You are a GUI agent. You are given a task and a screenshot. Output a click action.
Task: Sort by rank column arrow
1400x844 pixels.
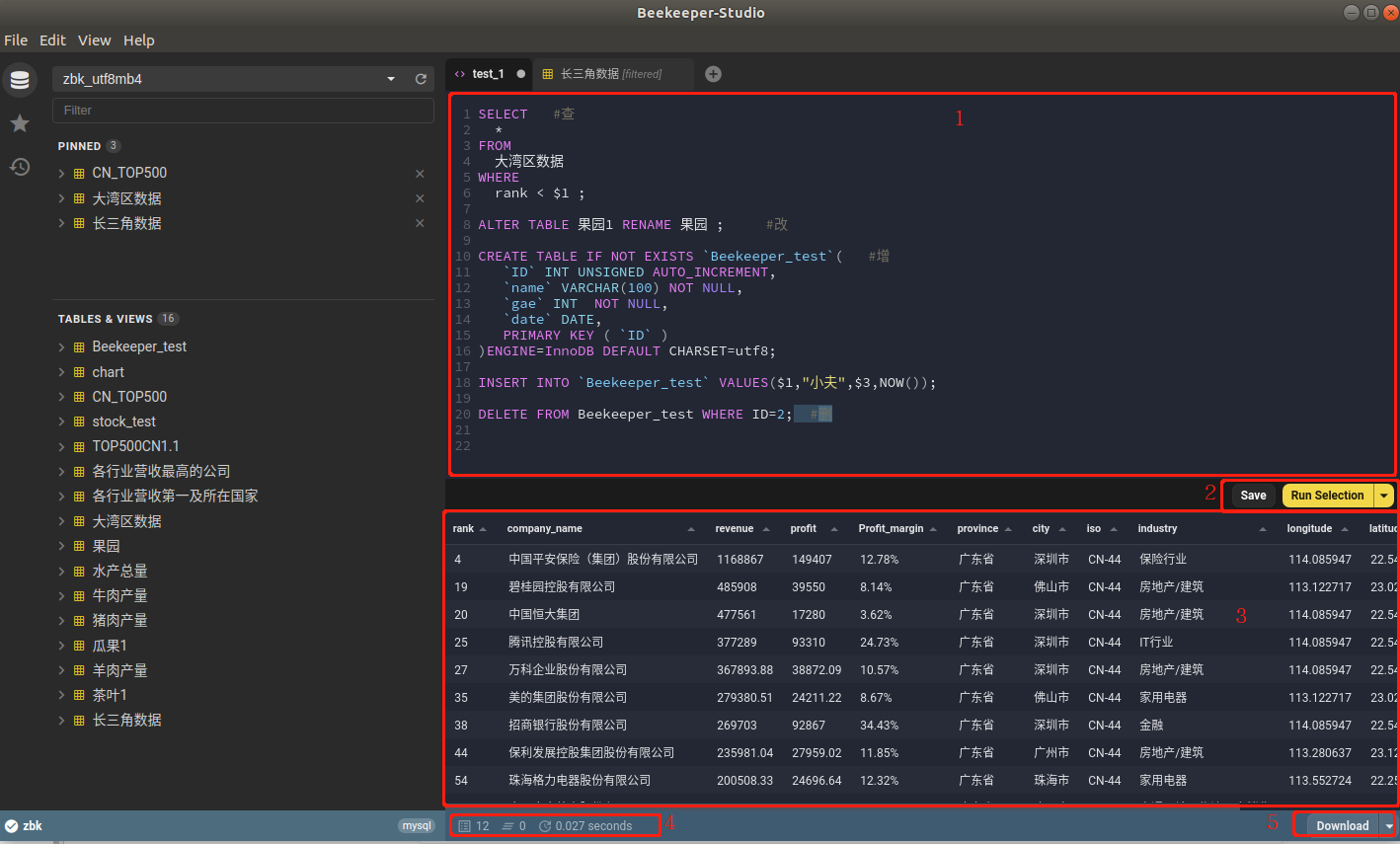point(483,529)
